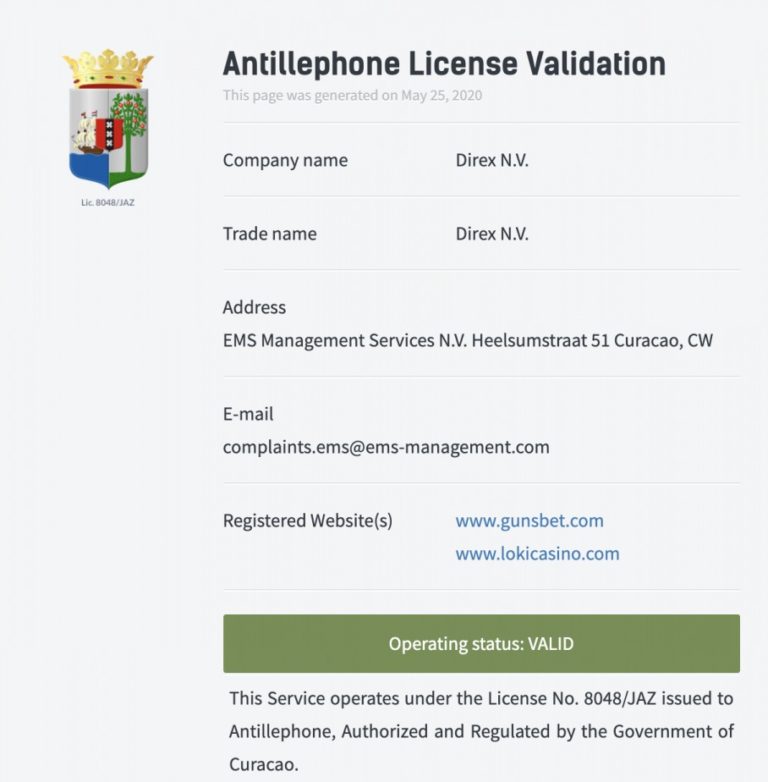Viewport: 768px width, 782px height.
Task: Click the Antillephone License Validation heading
Action: (x=444, y=64)
